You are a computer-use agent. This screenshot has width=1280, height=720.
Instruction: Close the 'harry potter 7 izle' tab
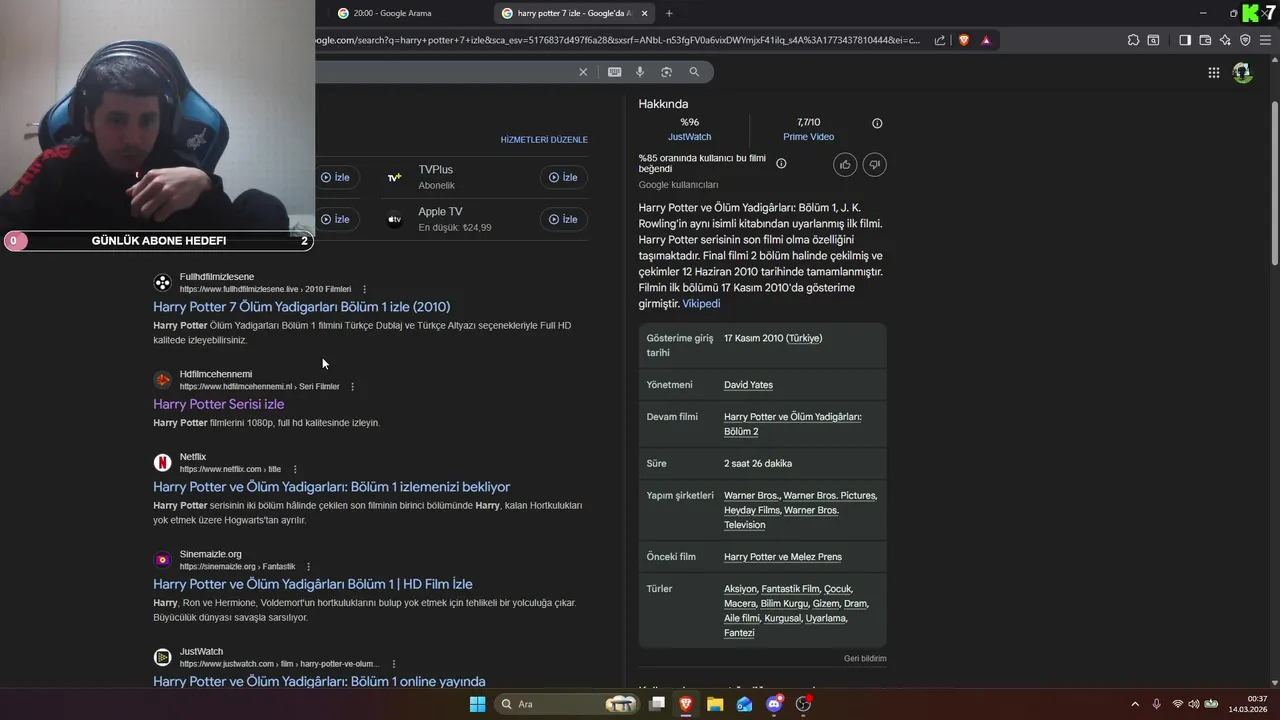[x=645, y=13]
